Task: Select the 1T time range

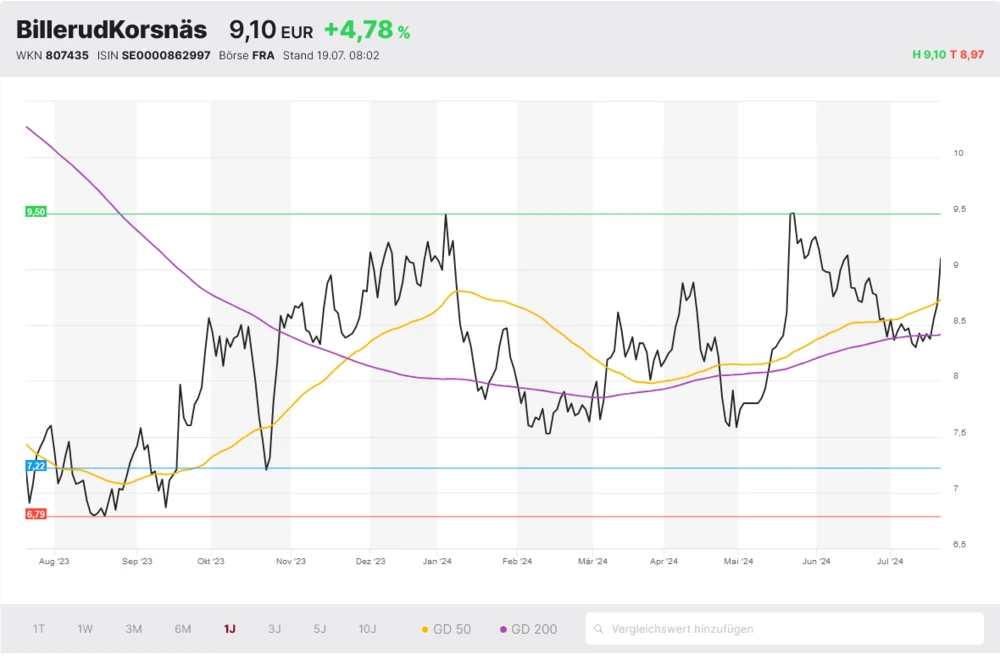Action: pos(39,629)
